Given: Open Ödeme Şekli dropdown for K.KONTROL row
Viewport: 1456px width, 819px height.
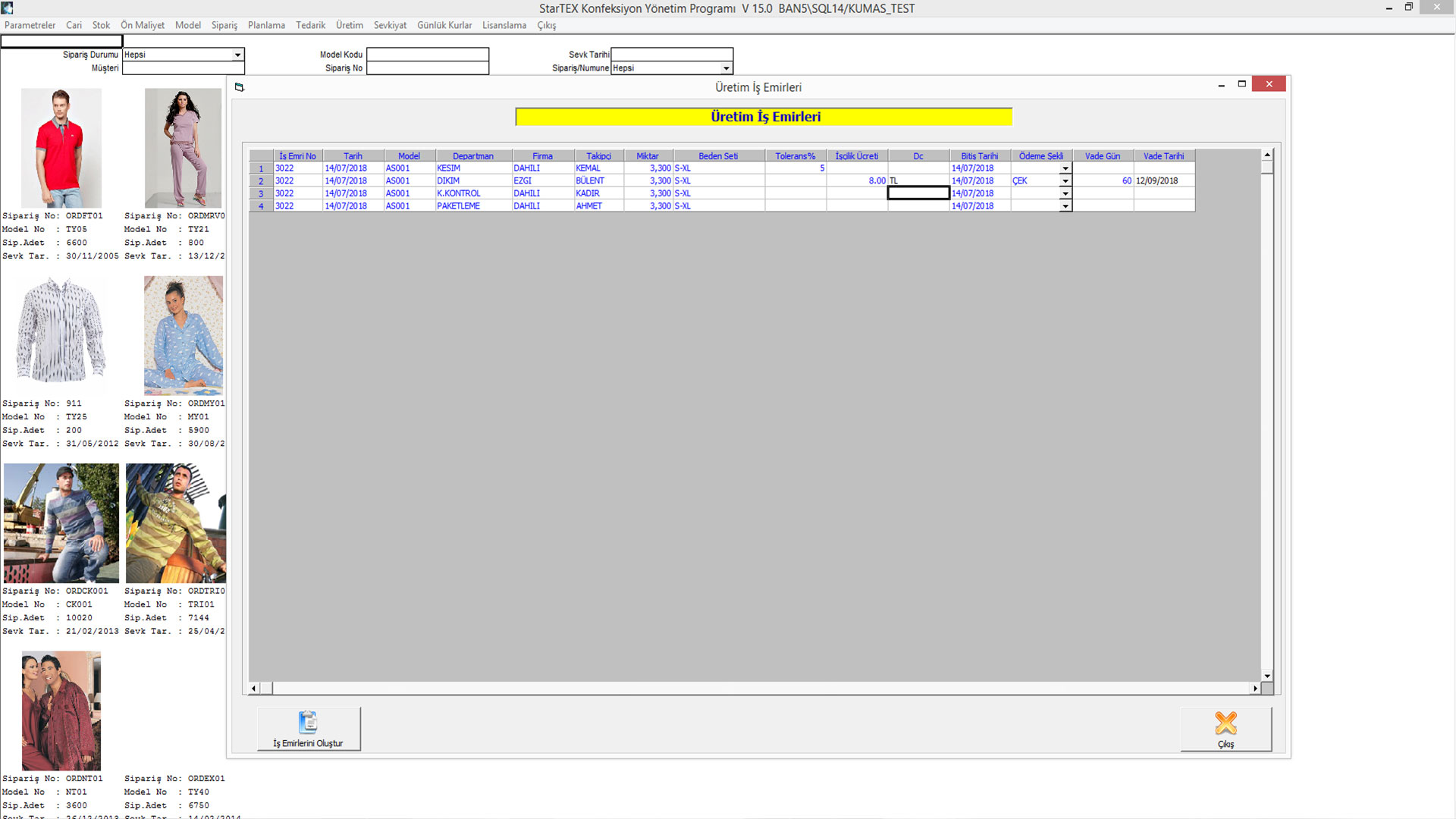Looking at the screenshot, I should (x=1065, y=193).
